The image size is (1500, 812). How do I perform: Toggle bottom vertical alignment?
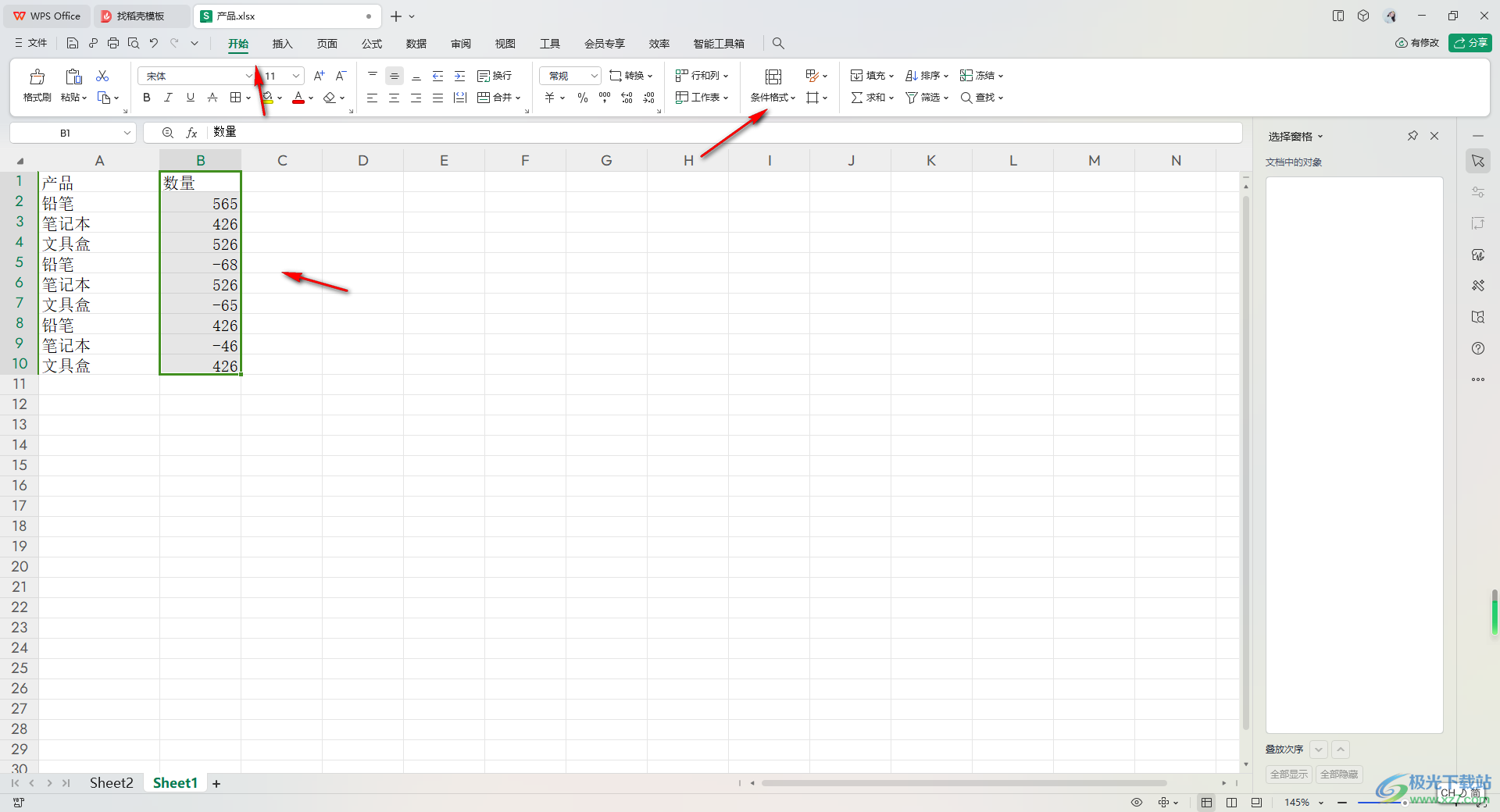[x=416, y=76]
